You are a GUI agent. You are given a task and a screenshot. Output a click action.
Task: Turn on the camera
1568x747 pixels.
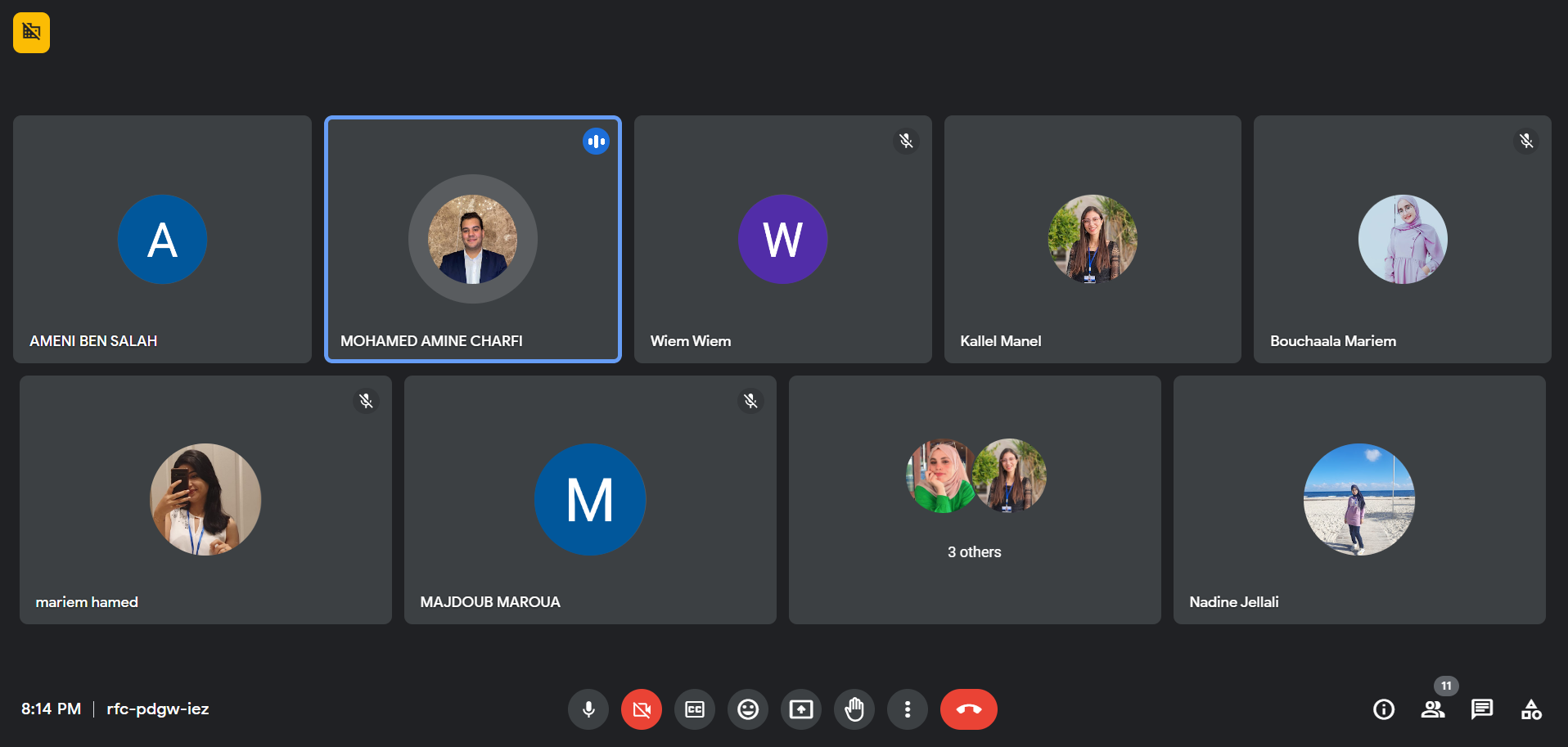(642, 709)
